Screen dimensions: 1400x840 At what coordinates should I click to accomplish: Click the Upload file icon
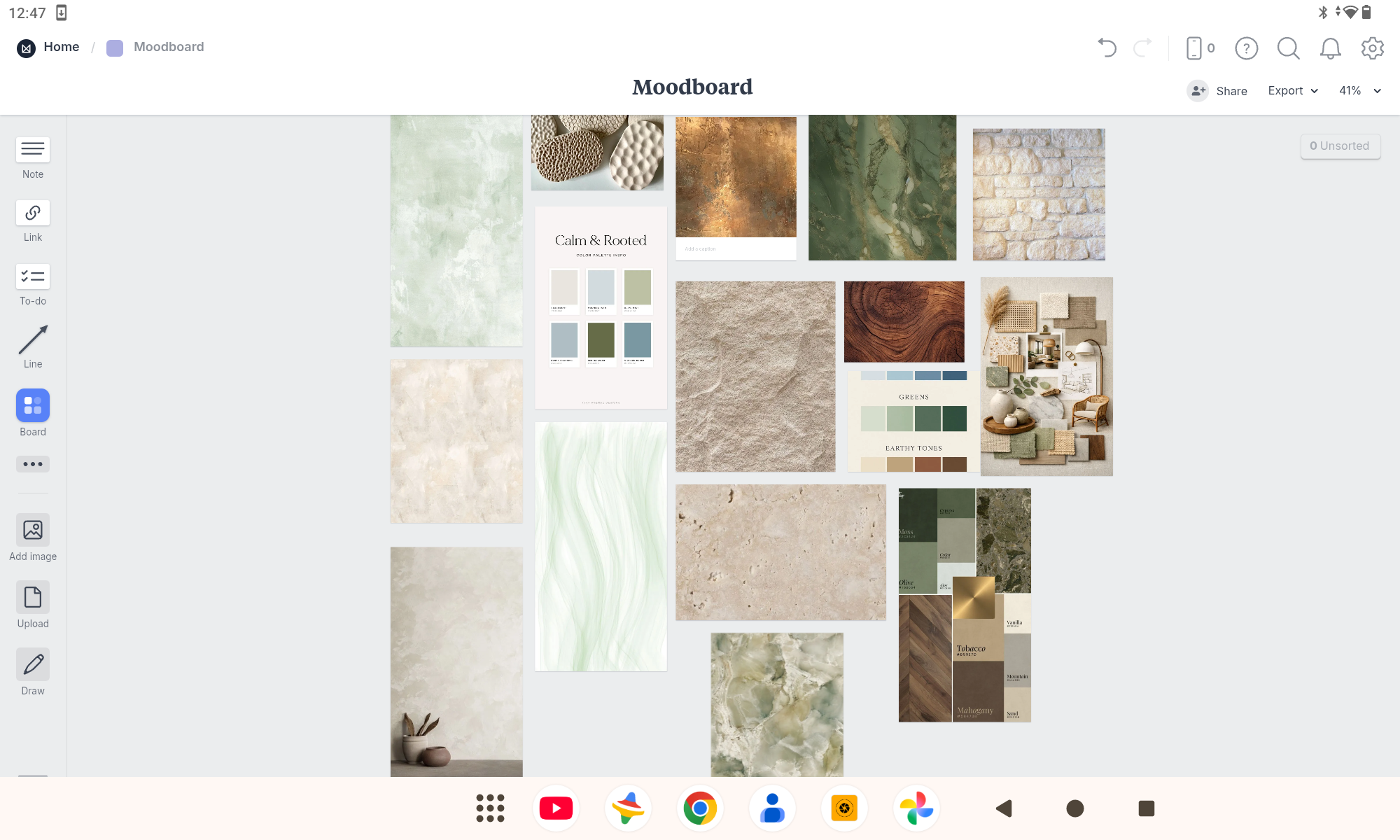pyautogui.click(x=33, y=598)
